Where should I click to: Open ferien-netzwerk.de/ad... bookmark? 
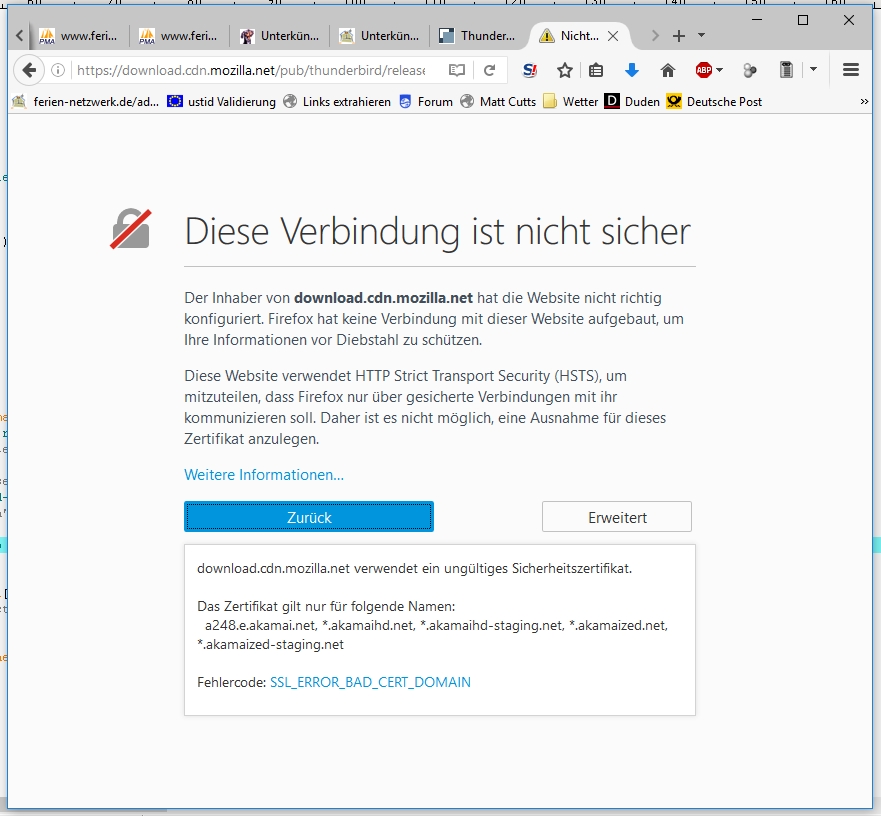[x=86, y=102]
